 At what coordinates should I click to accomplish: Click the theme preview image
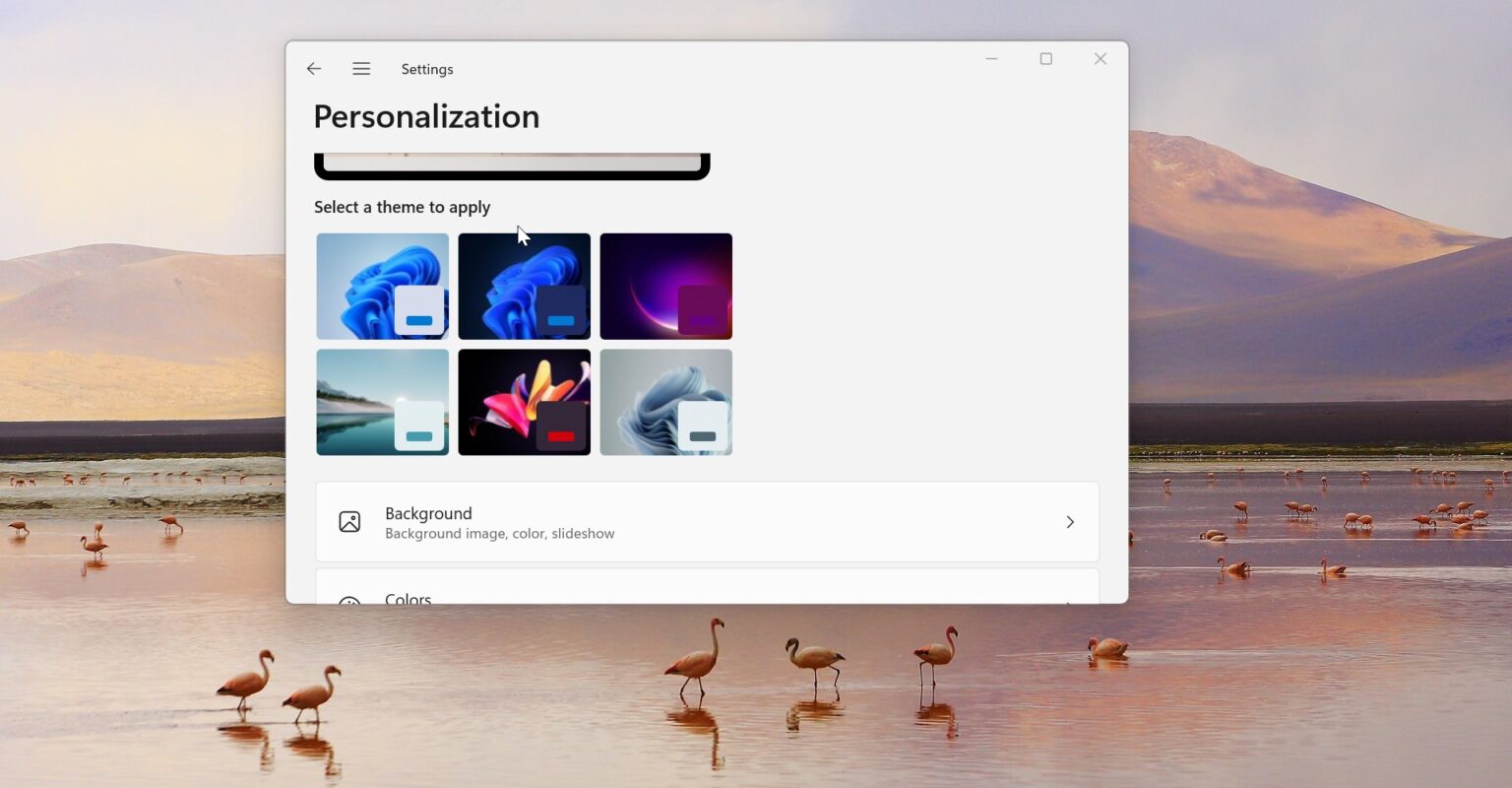point(512,164)
